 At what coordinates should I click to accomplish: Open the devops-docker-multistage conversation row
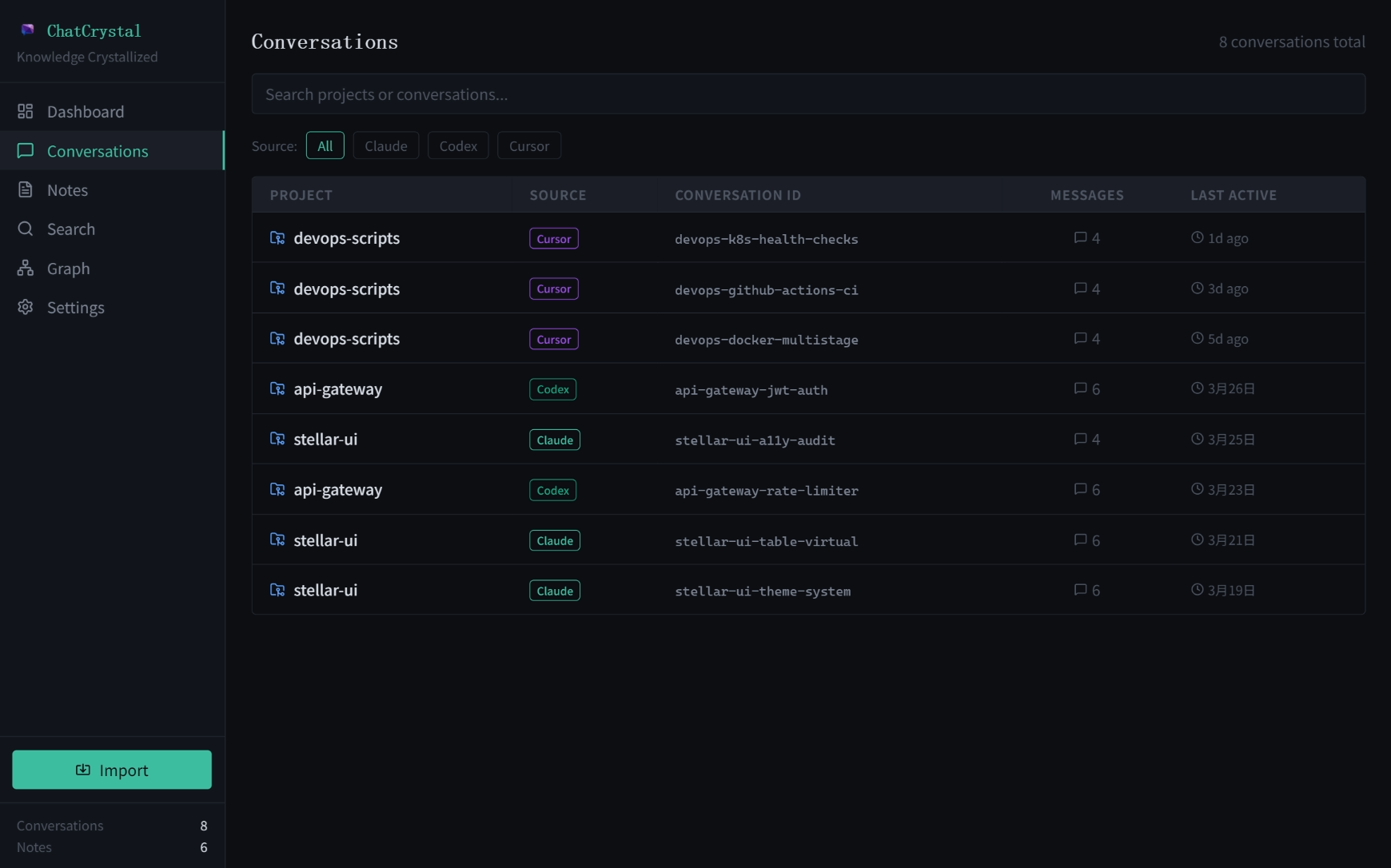tap(765, 340)
